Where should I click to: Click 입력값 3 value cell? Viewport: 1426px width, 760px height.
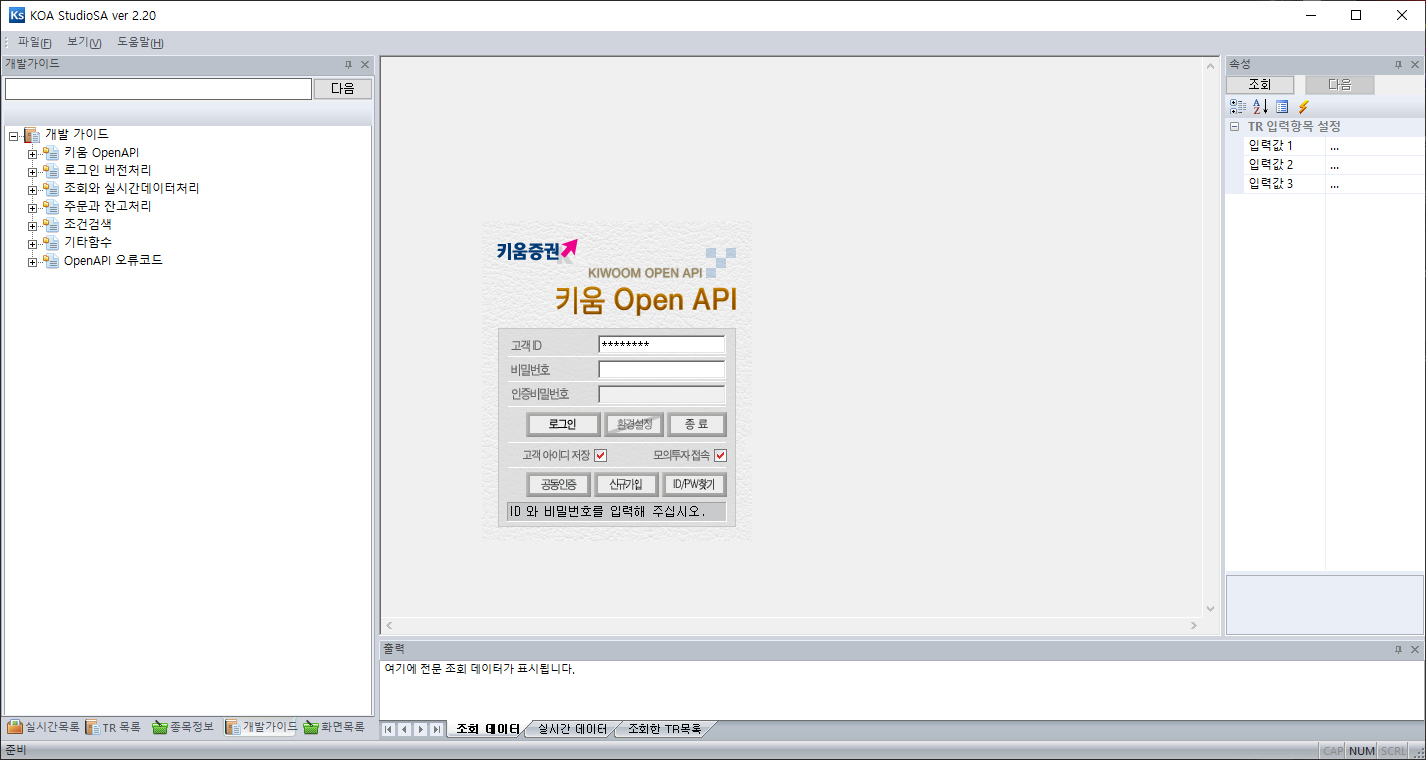pyautogui.click(x=1375, y=184)
